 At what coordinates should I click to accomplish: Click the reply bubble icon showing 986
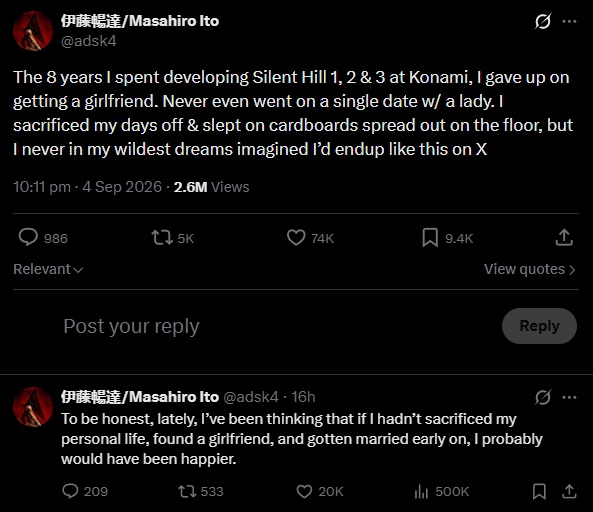pyautogui.click(x=28, y=237)
